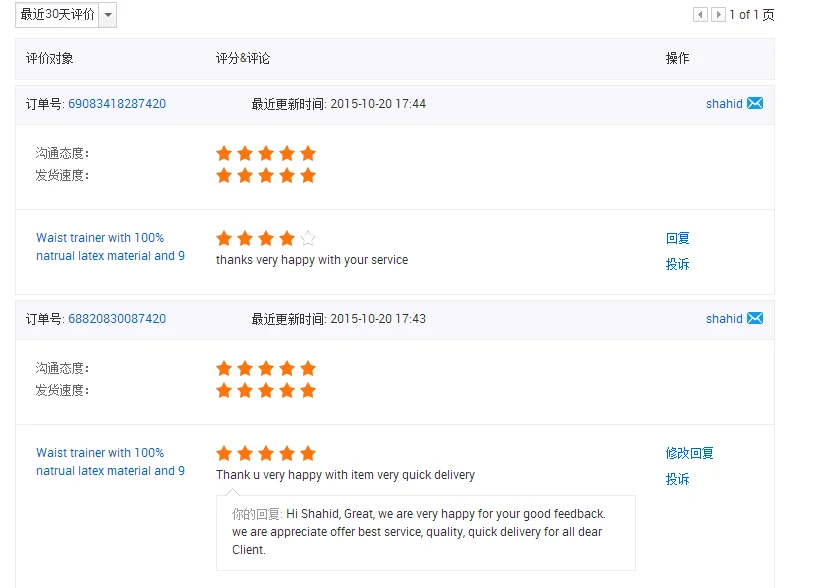Click envelope icon beside second shahid

tap(755, 319)
